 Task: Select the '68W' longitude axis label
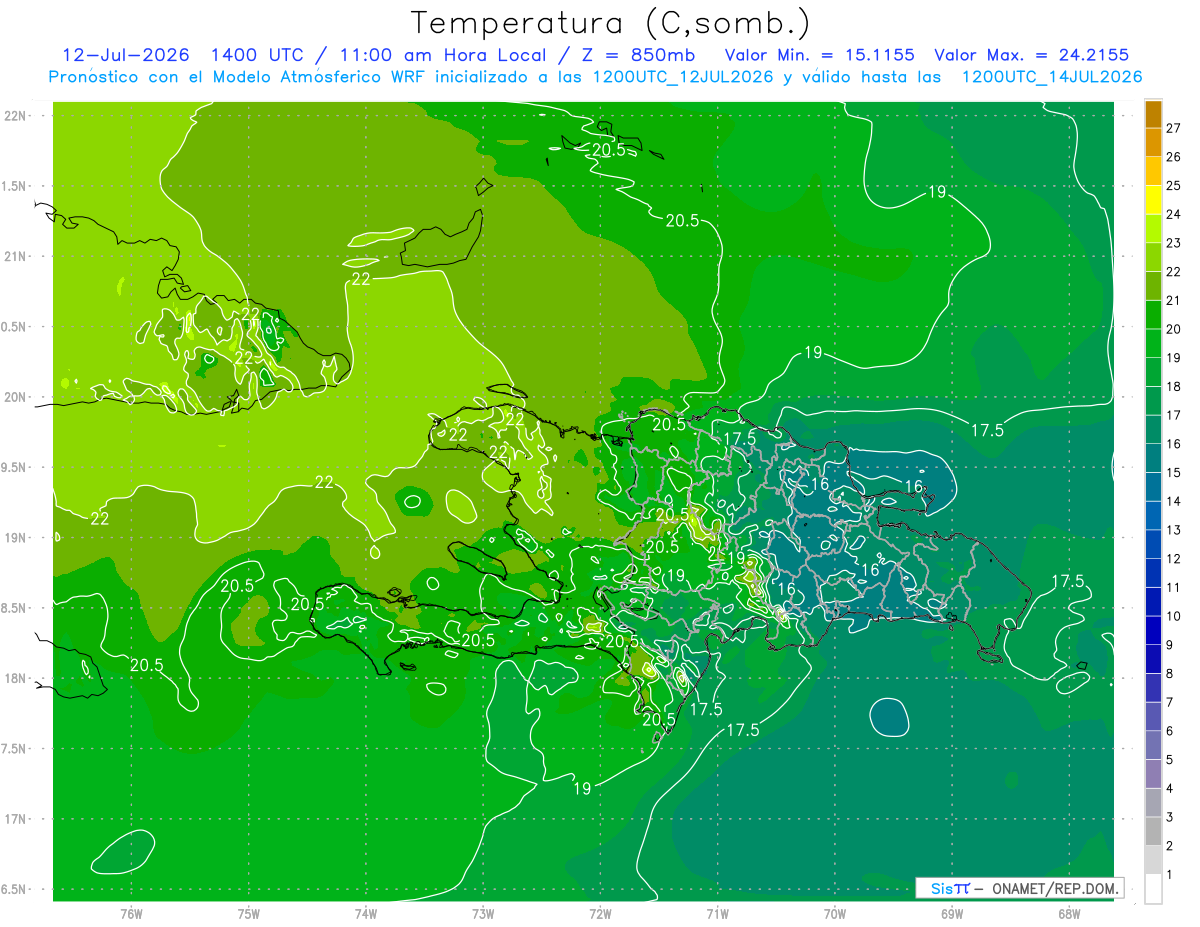pos(1069,914)
